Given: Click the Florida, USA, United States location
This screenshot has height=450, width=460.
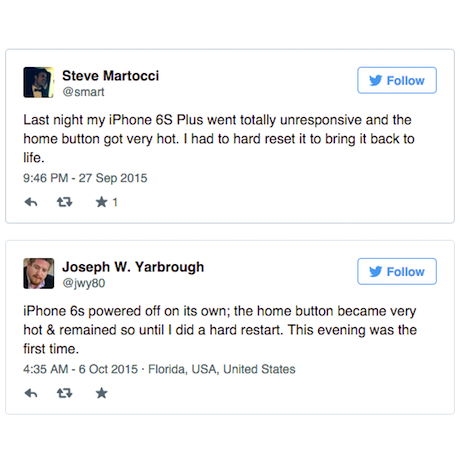Looking at the screenshot, I should click(222, 369).
